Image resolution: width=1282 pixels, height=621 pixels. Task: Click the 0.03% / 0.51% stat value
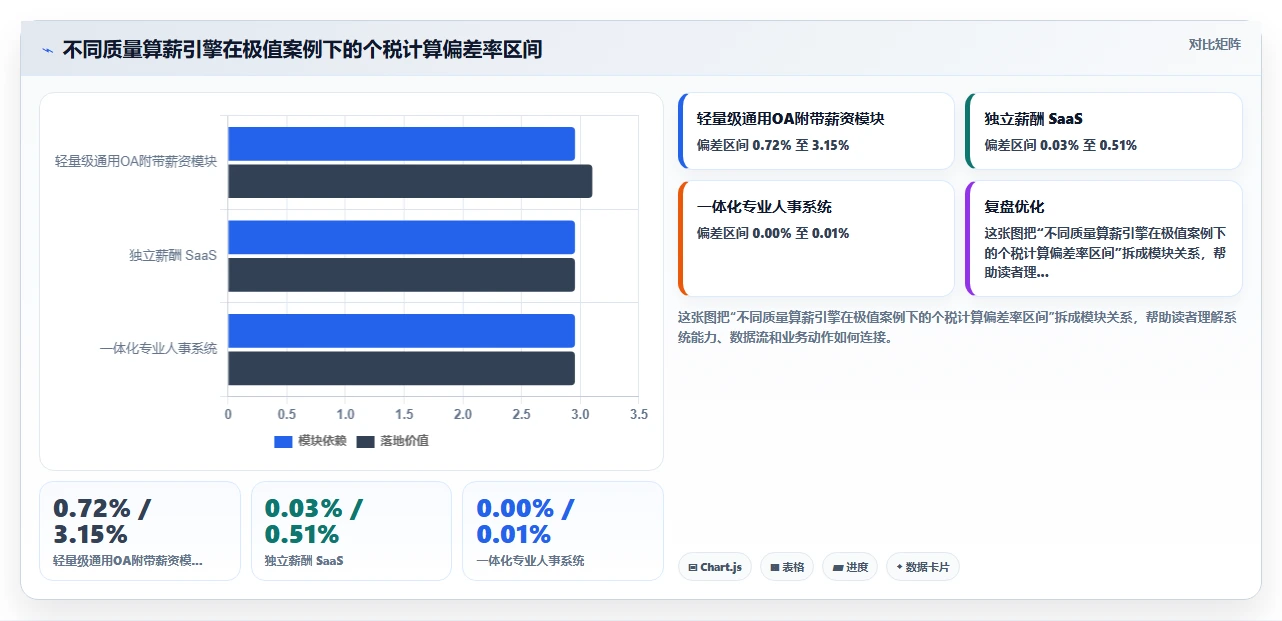[x=314, y=521]
